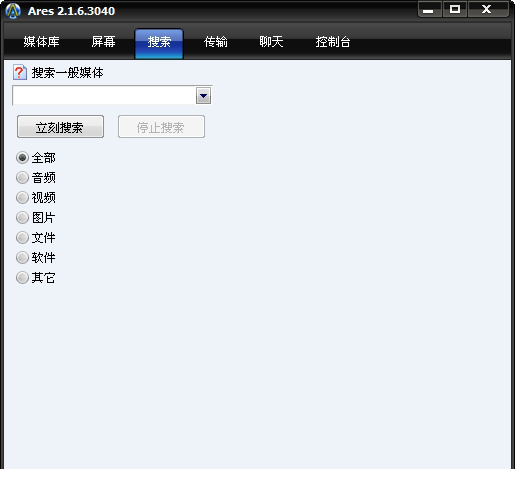The height and width of the screenshot is (487, 515).
Task: Go to the 传输 tab
Action: pos(216,42)
